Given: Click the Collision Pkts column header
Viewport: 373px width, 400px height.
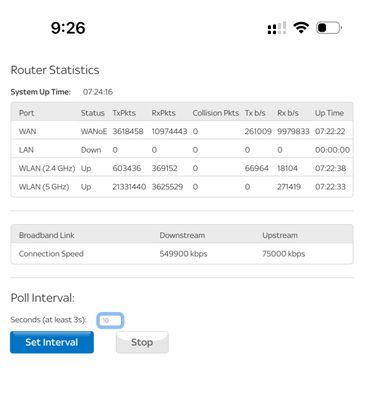Looking at the screenshot, I should (216, 113).
